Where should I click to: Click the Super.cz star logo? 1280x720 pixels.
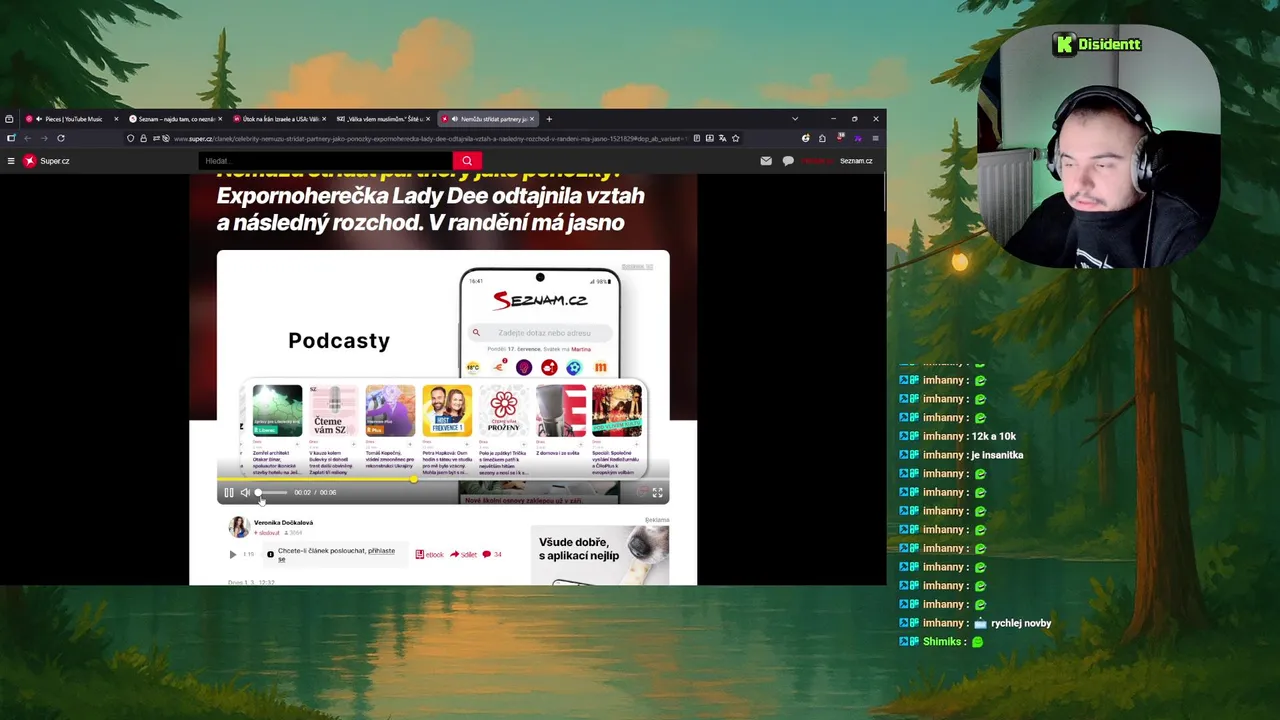30,161
